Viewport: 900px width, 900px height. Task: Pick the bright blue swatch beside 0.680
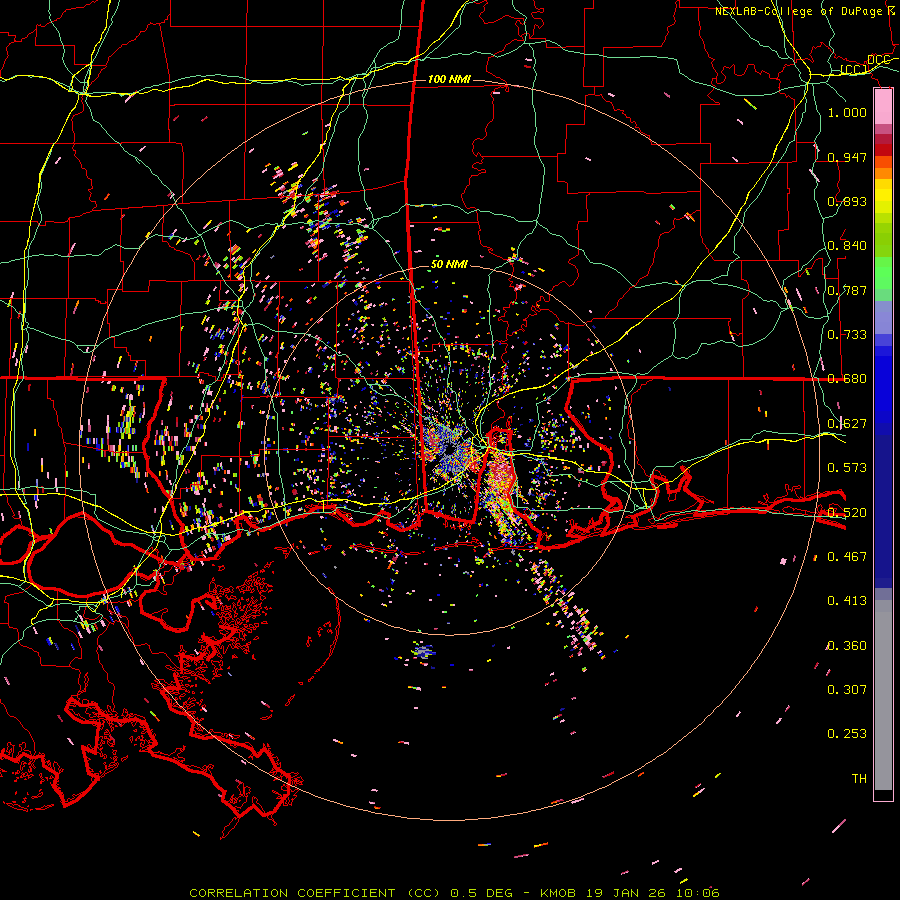click(883, 385)
